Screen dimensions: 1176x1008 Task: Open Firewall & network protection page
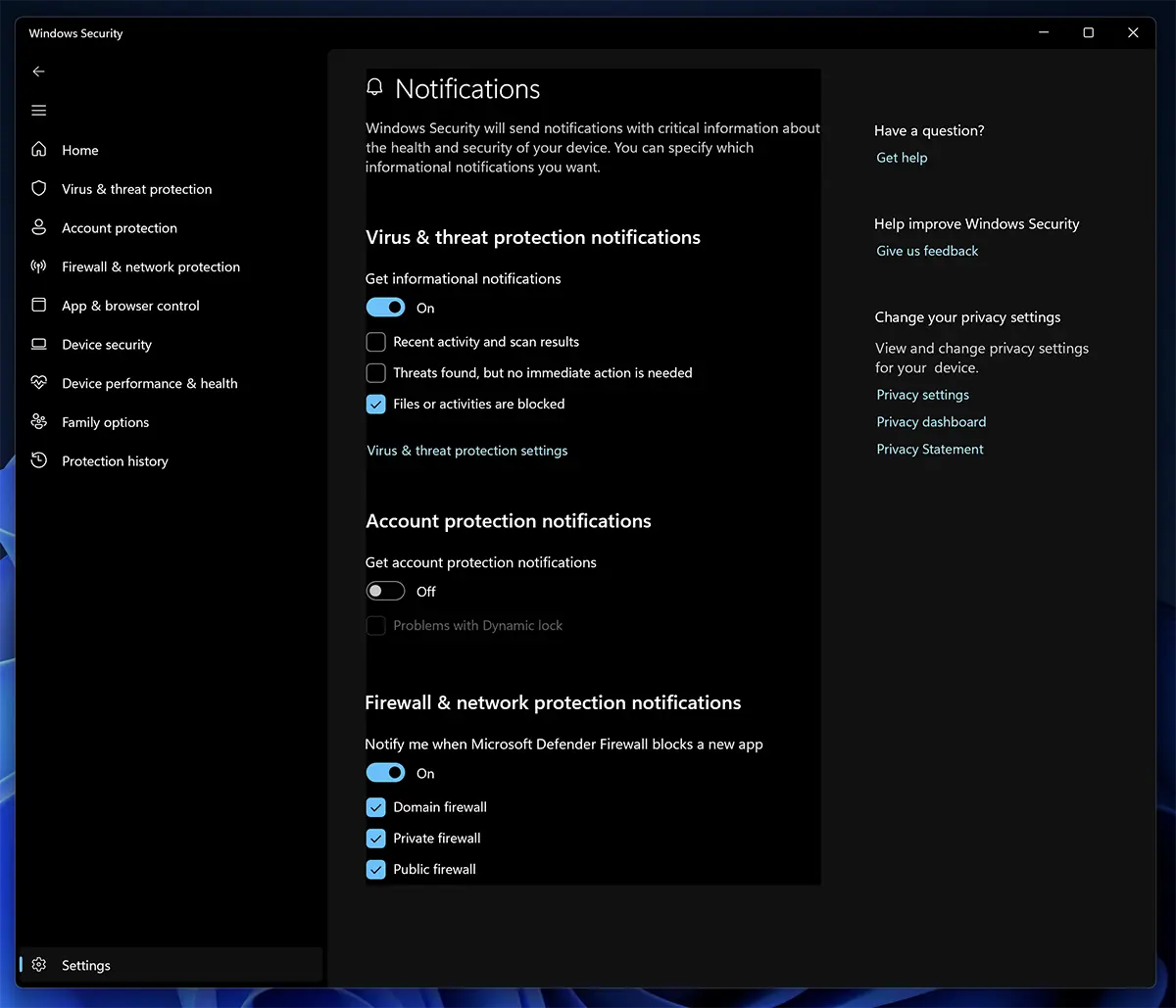click(171, 266)
